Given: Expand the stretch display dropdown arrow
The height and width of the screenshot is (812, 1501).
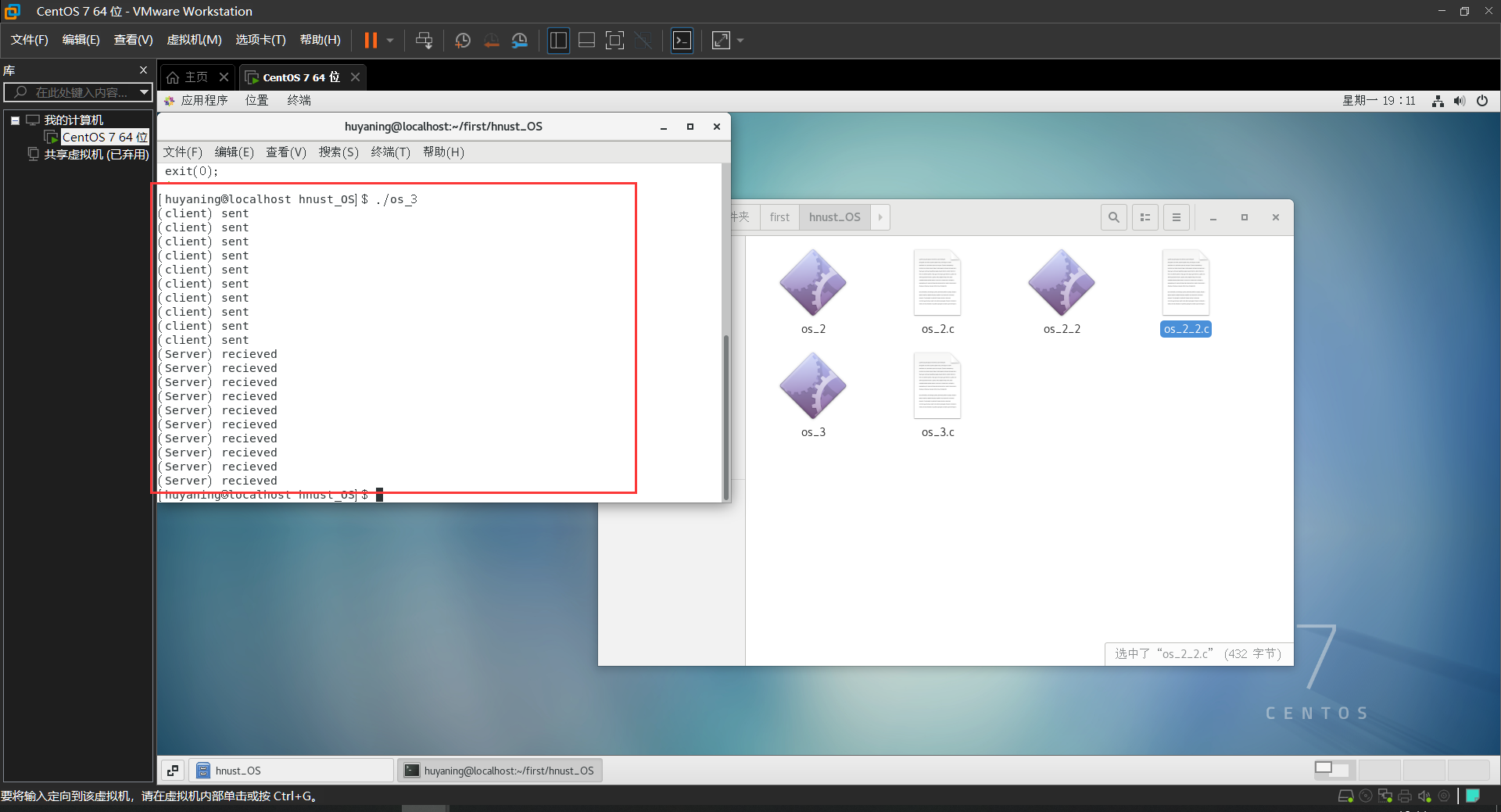Looking at the screenshot, I should click(740, 41).
